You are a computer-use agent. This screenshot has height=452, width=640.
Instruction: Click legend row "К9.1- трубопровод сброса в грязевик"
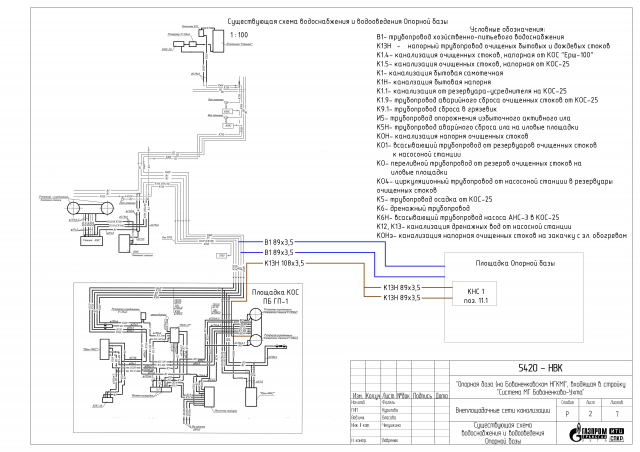[x=436, y=109]
